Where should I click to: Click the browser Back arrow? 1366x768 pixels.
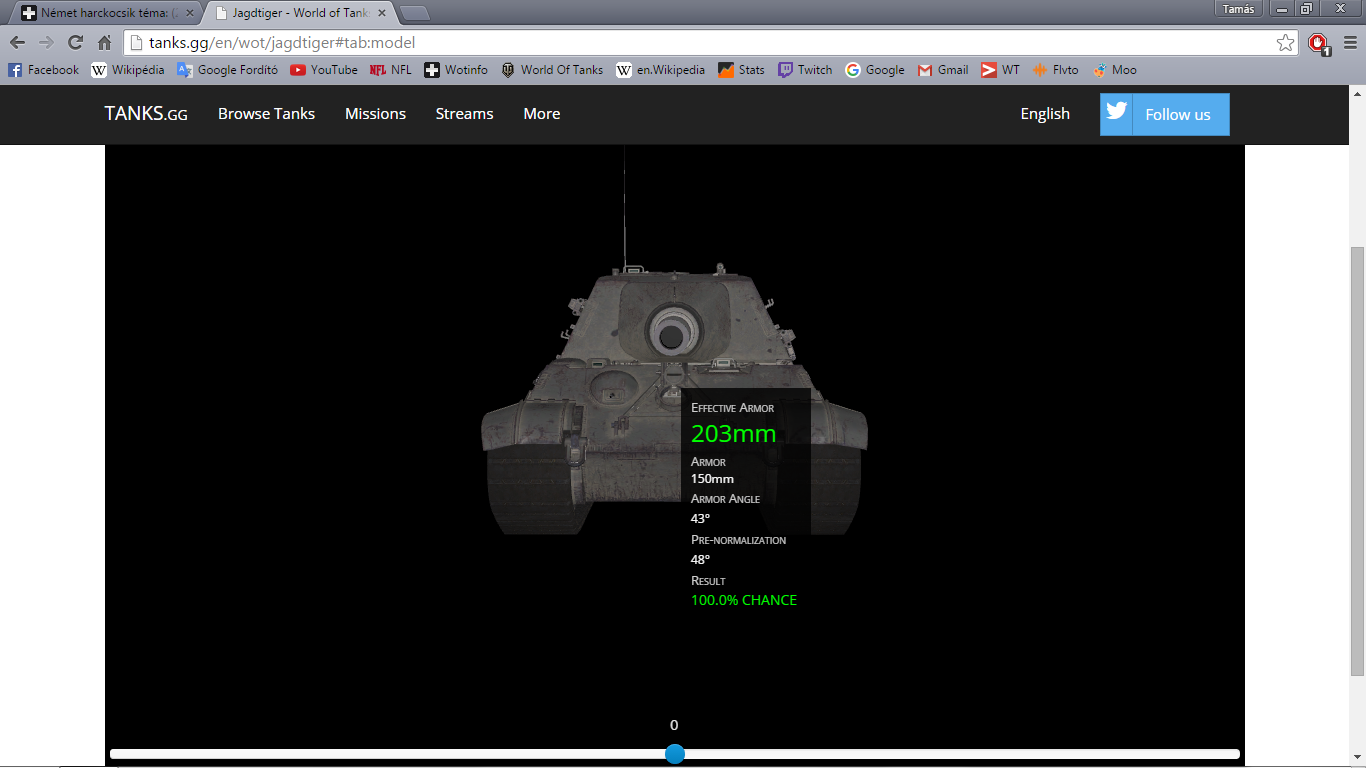pyautogui.click(x=17, y=43)
